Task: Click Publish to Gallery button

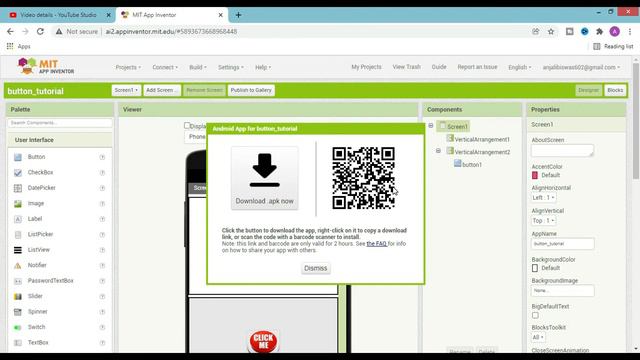Action: (251, 90)
